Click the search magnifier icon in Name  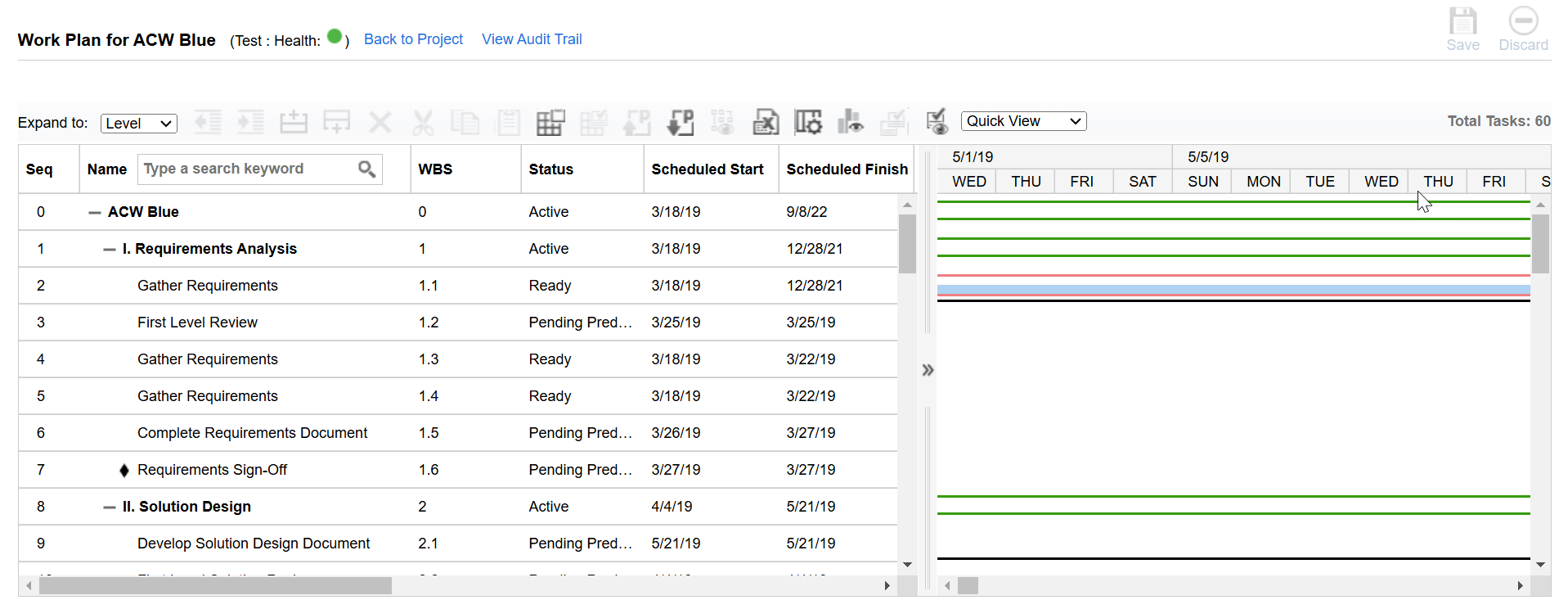(366, 169)
